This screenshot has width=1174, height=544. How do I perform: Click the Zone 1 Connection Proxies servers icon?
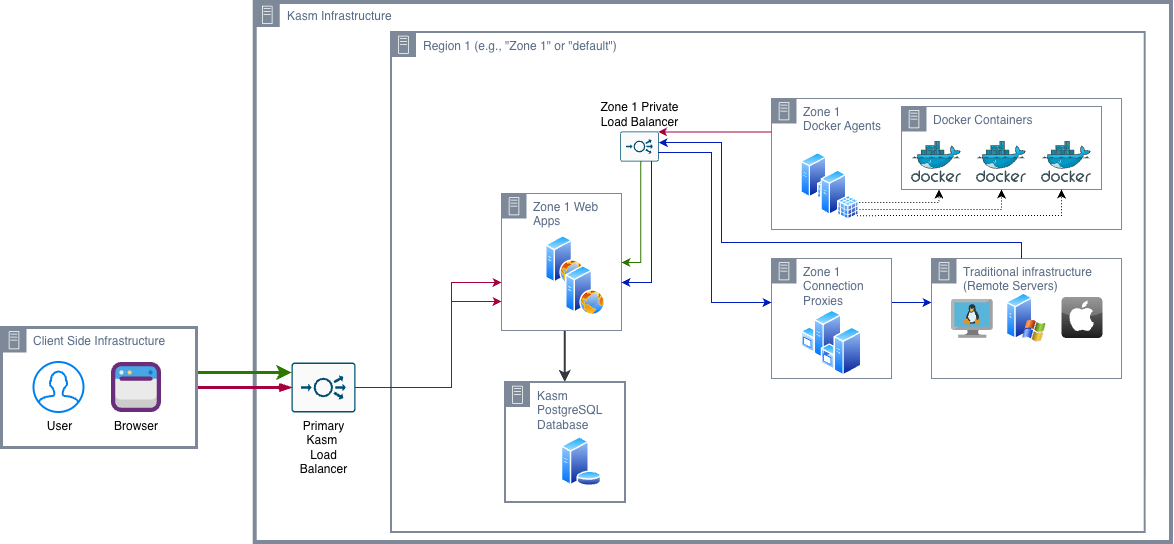tap(831, 343)
